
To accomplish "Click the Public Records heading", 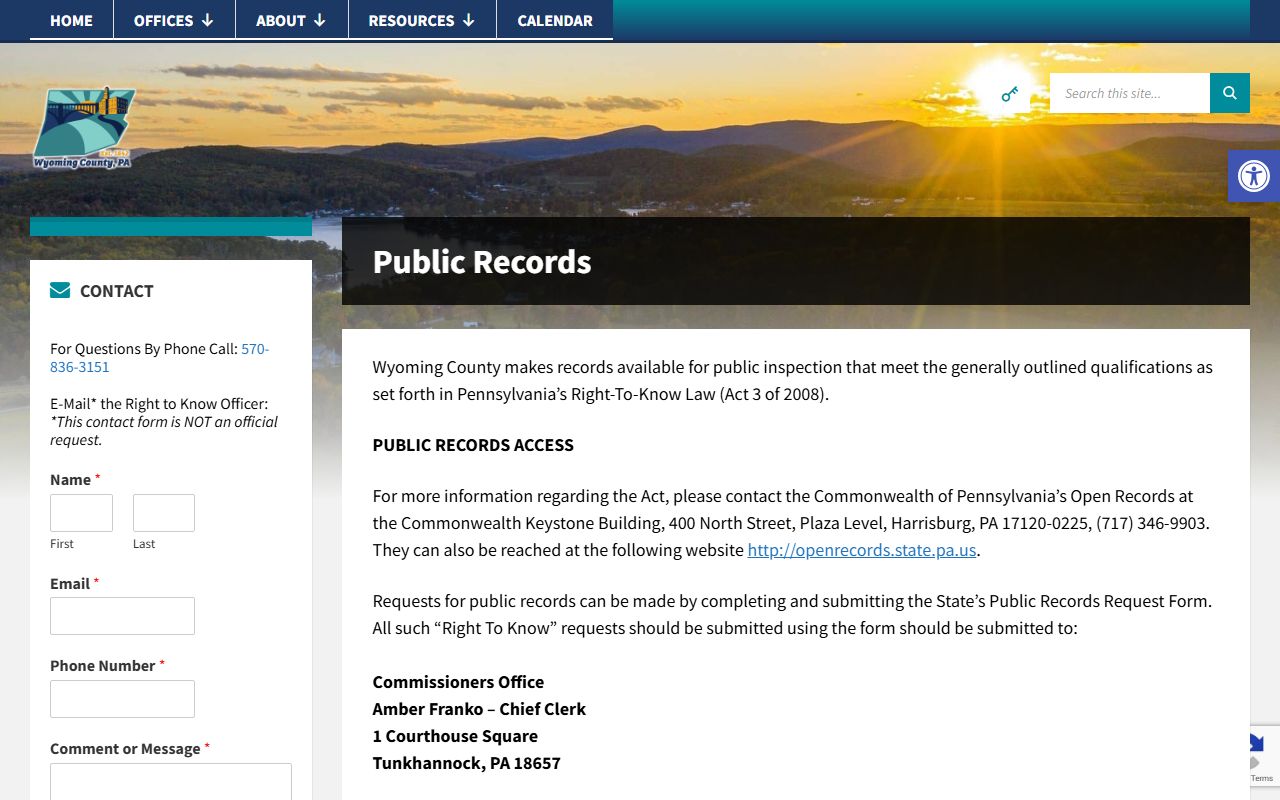I will click(x=482, y=262).
